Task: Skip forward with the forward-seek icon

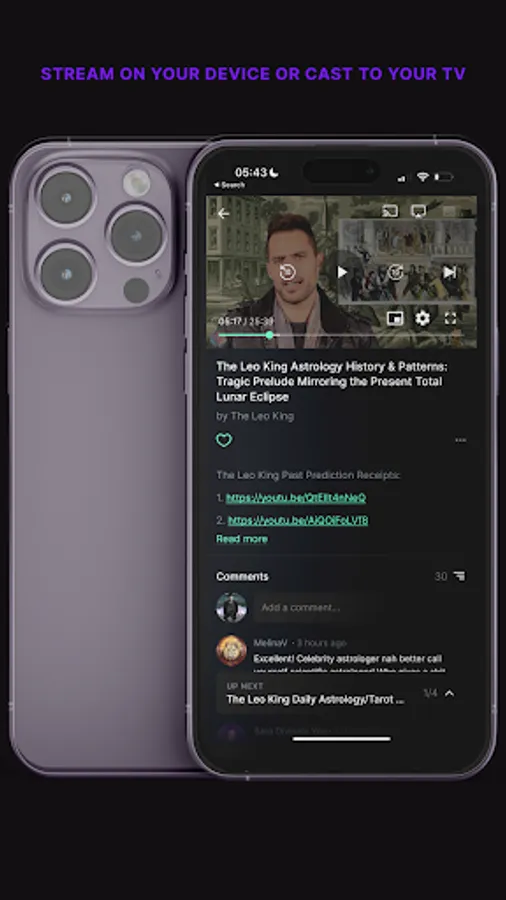Action: [395, 271]
